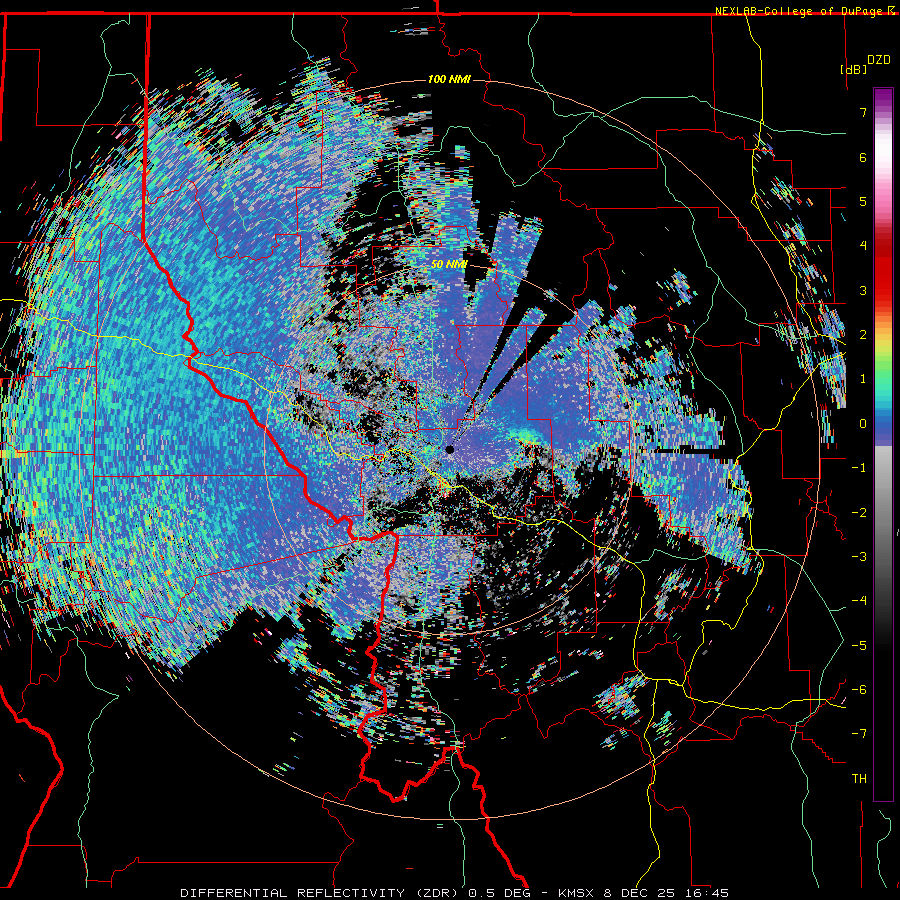Click the 2 value on color scale
Screen dimensions: 900x900
tap(863, 335)
